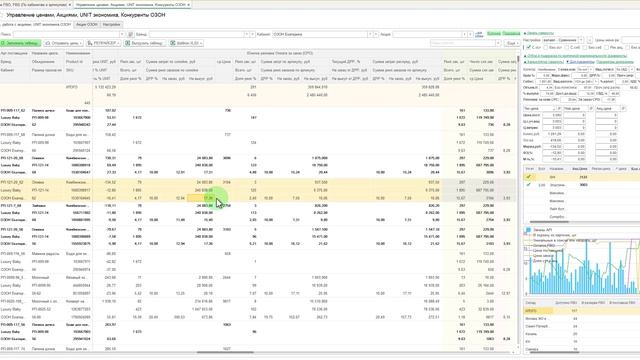Open the Акции ОЗОН subtab

point(87,24)
